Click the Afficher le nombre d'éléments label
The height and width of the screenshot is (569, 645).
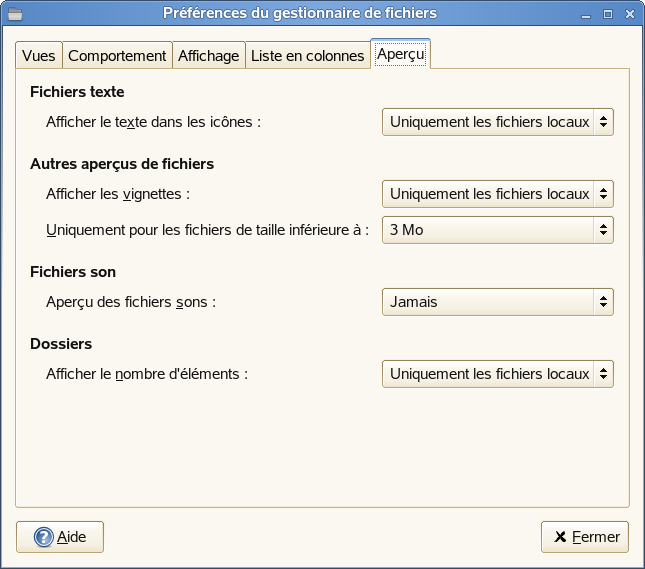point(146,374)
